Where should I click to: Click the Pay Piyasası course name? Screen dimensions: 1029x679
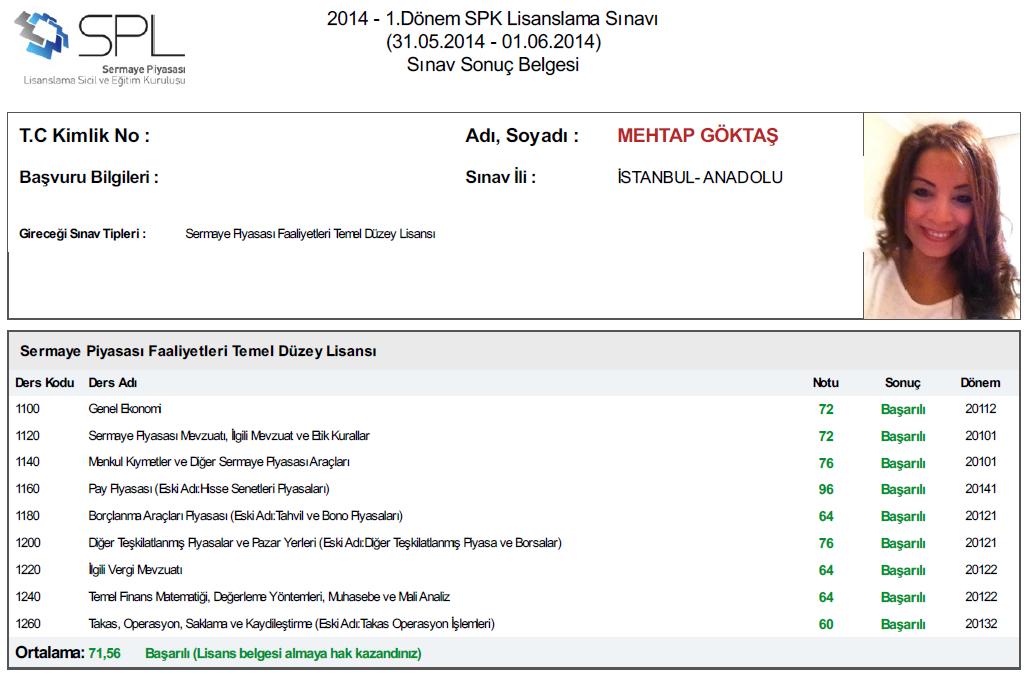[209, 489]
